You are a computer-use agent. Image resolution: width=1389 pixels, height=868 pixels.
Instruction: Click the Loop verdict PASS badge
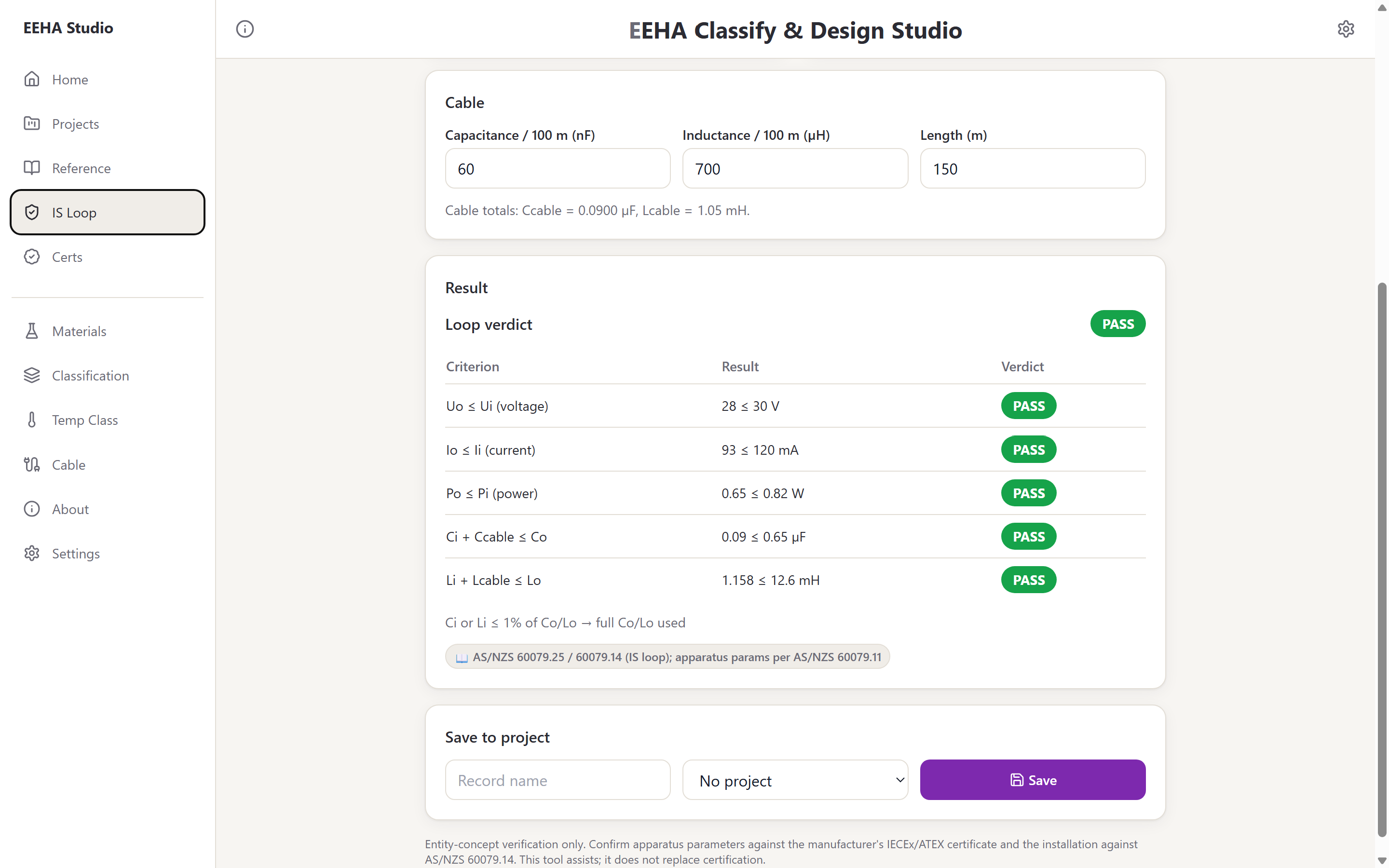(x=1117, y=324)
